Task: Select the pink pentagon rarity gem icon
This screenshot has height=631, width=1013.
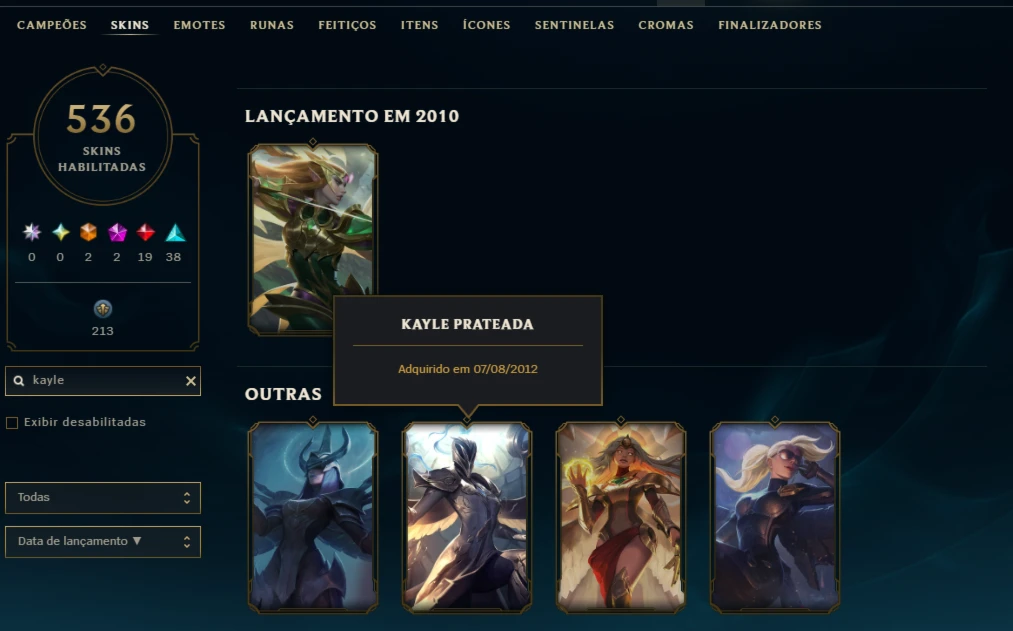Action: click(117, 232)
